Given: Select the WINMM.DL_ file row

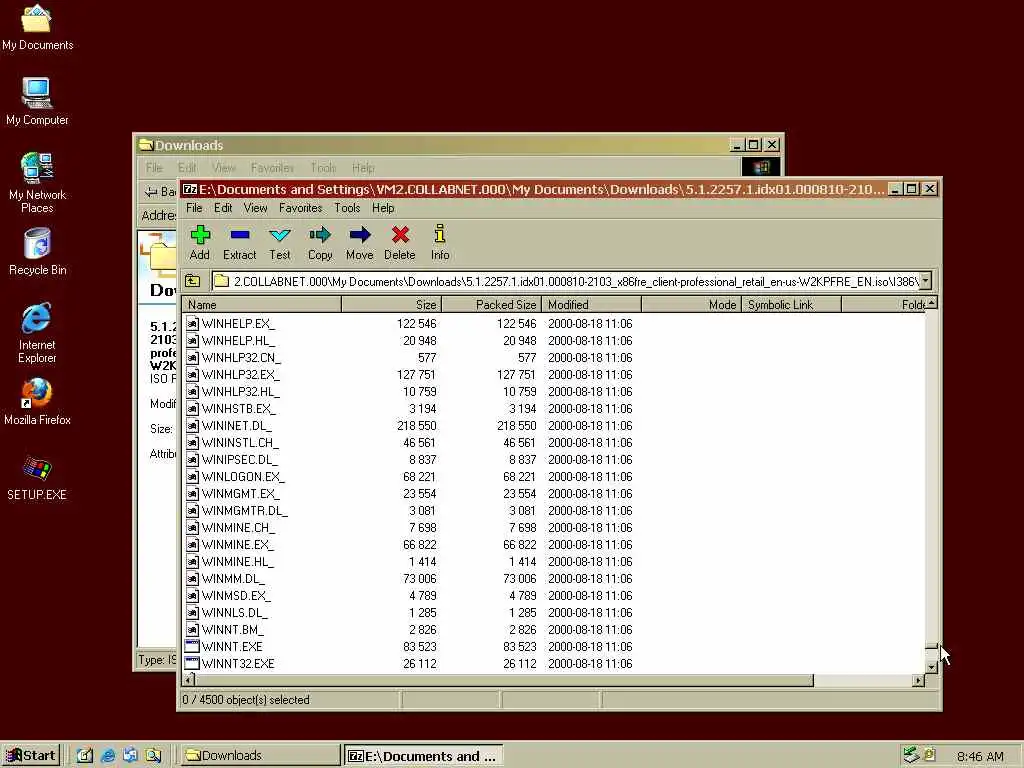Looking at the screenshot, I should click(x=554, y=579).
